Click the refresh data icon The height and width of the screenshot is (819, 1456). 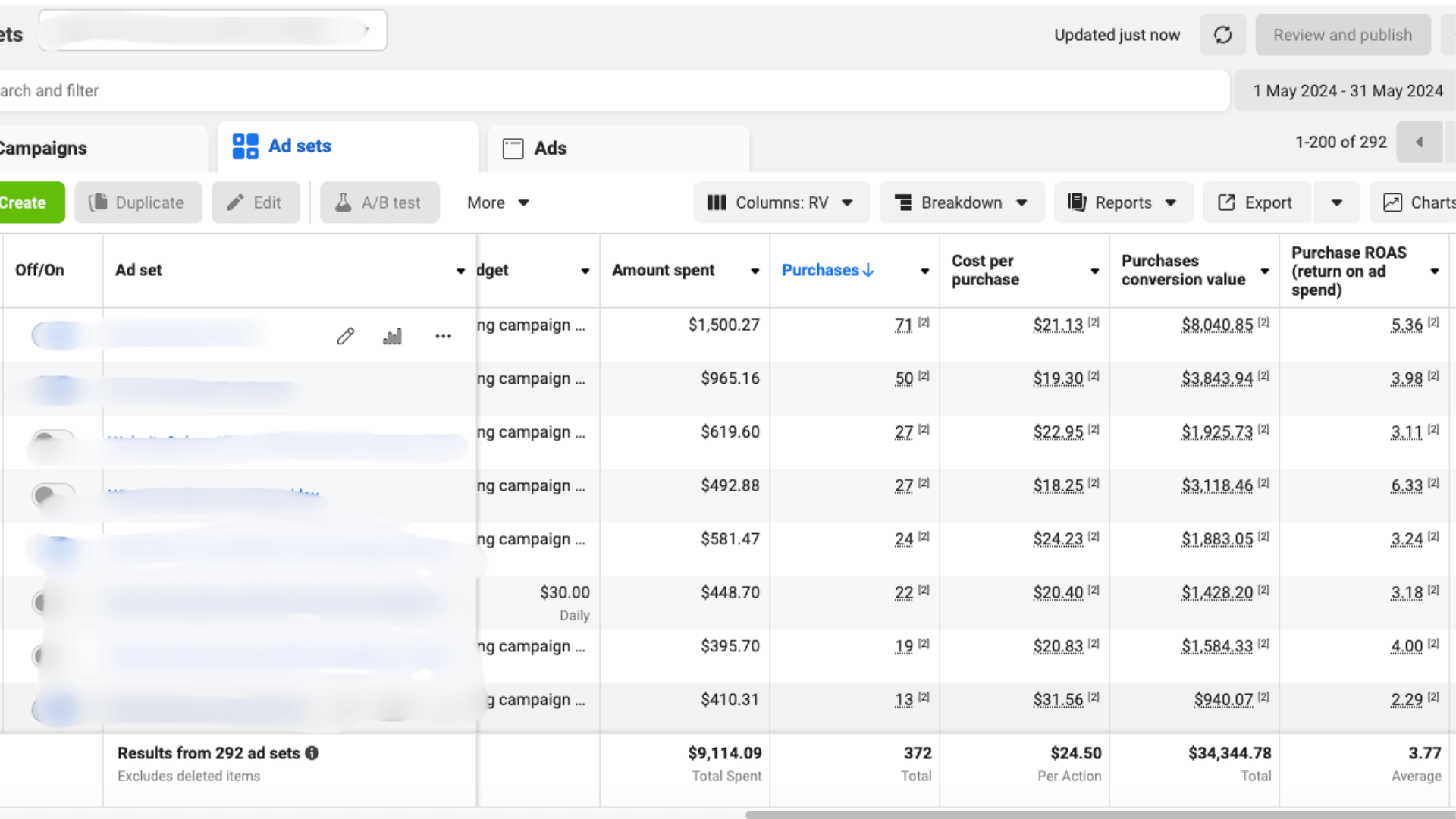point(1222,35)
